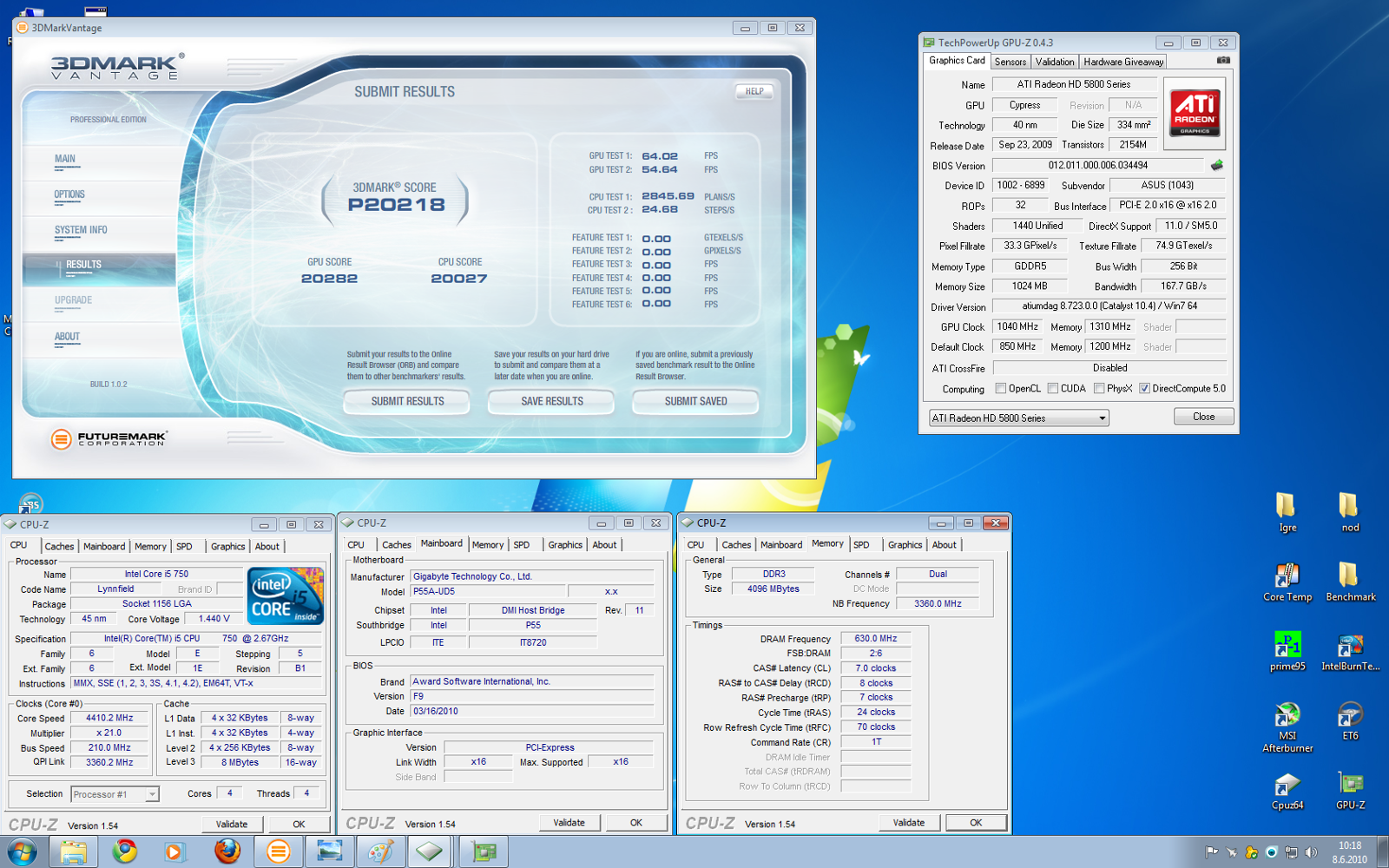Open OPTIONS in 3DMark Vantage sidebar

point(69,194)
